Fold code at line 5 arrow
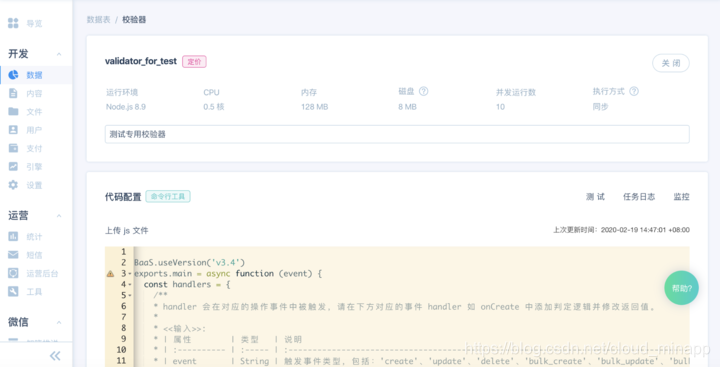Screen dimensions: 720x367 click(130, 295)
